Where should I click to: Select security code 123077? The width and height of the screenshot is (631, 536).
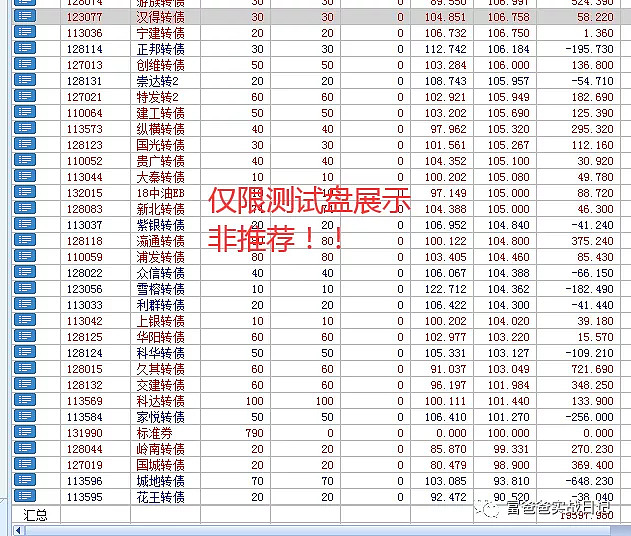pos(85,17)
